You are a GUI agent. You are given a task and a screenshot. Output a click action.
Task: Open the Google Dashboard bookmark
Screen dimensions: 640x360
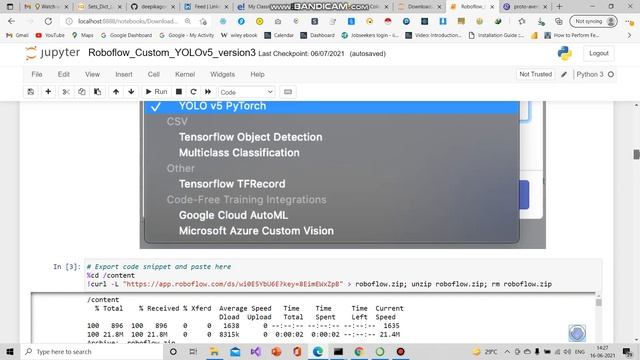[x=126, y=36]
